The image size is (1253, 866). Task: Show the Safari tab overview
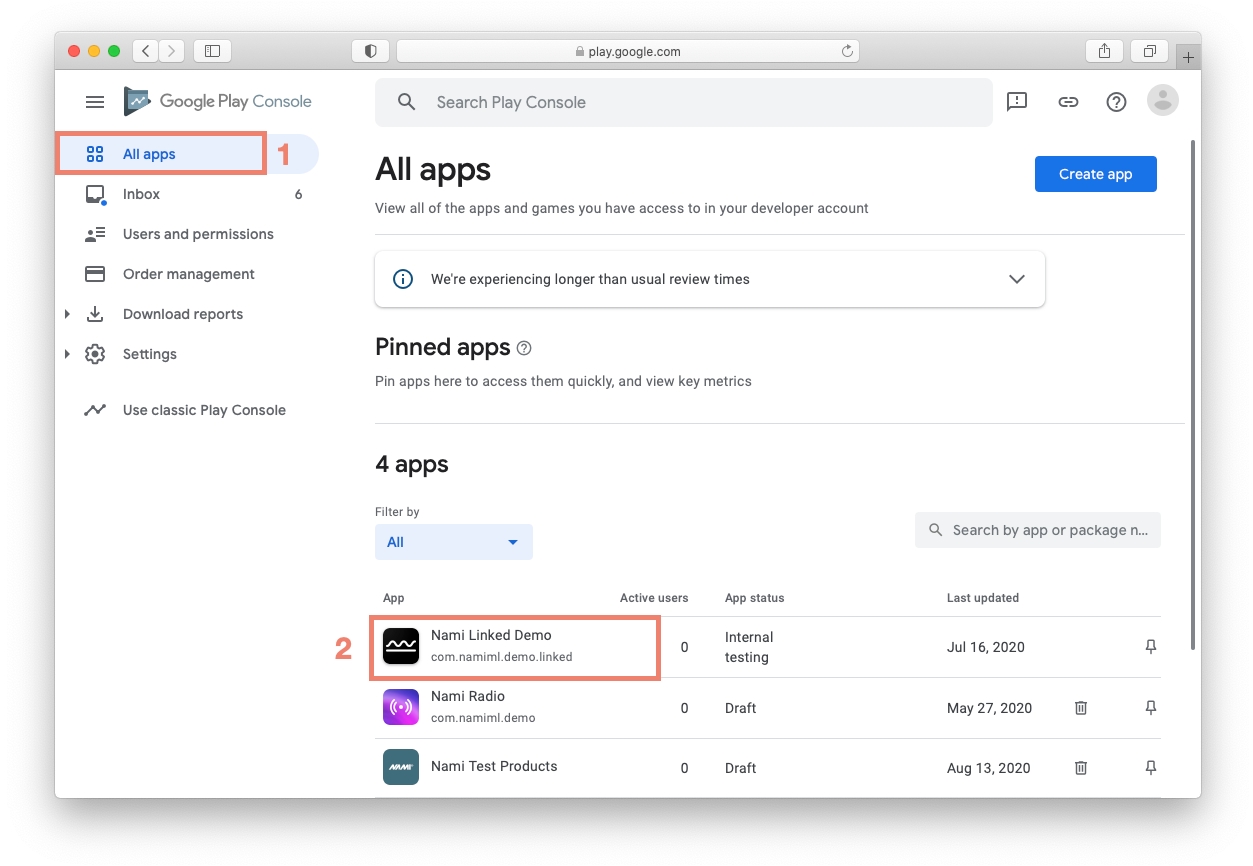pos(1150,51)
